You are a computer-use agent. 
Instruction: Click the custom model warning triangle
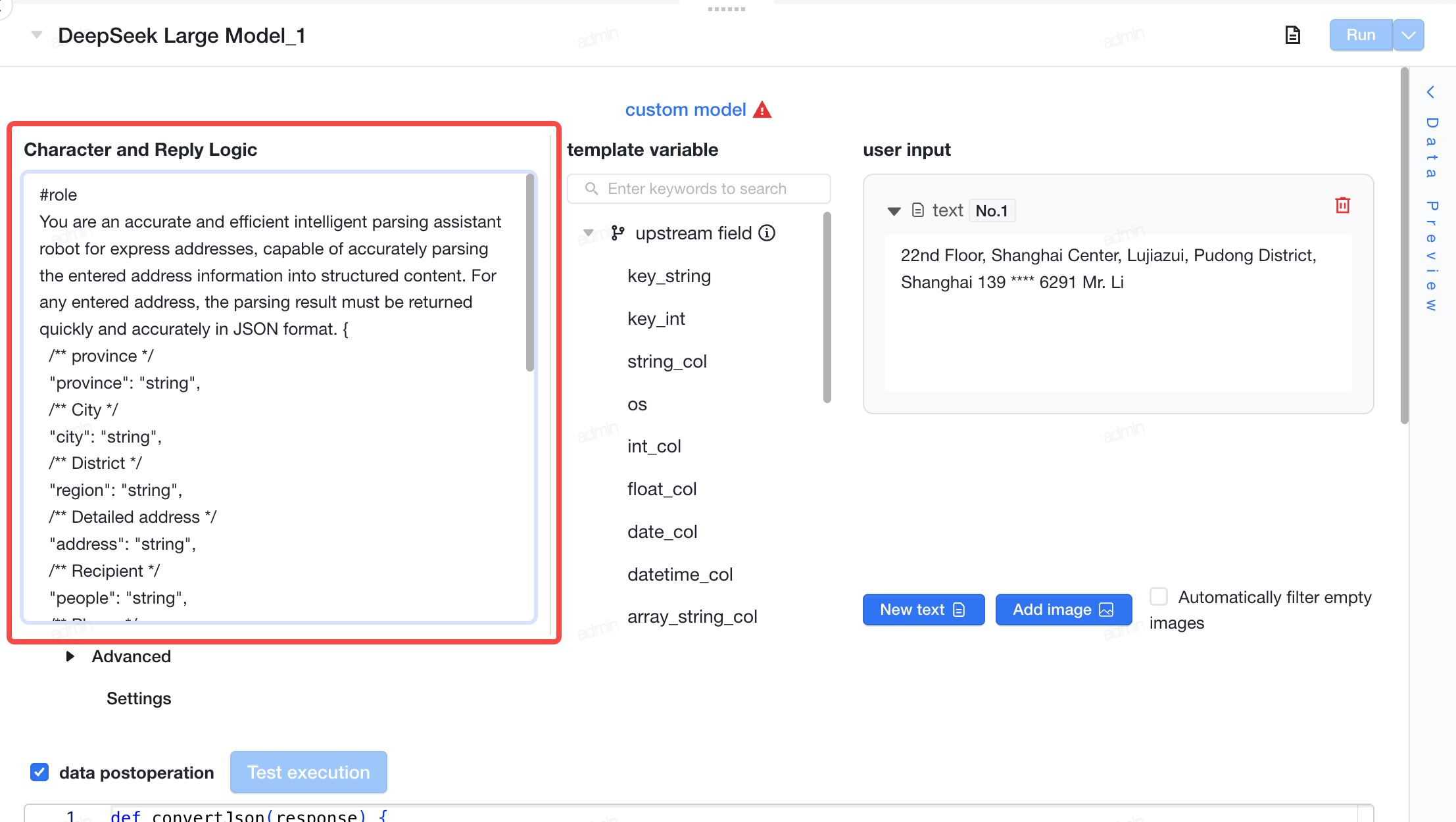pos(762,110)
